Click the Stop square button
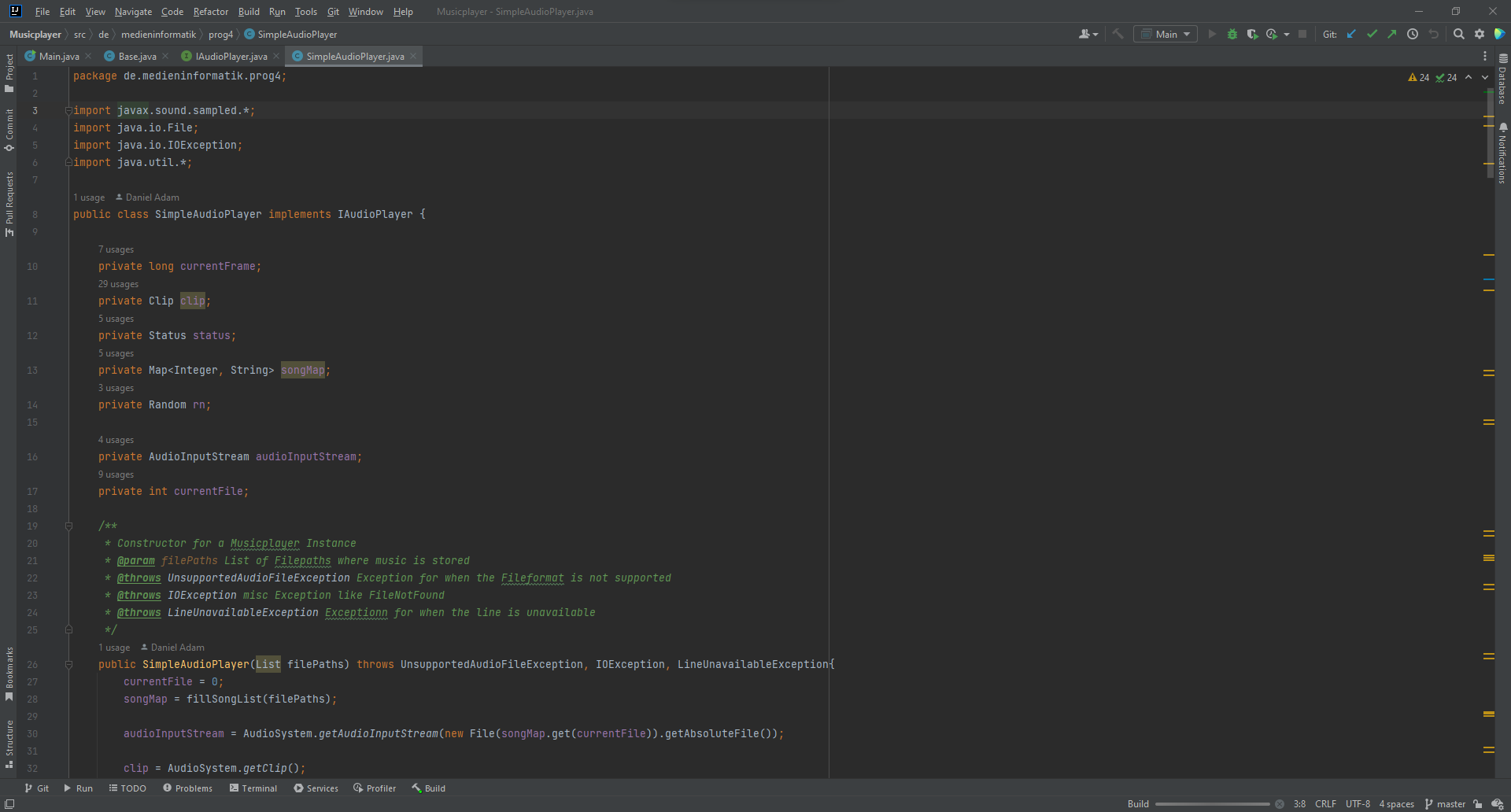Image resolution: width=1511 pixels, height=812 pixels. tap(1302, 34)
